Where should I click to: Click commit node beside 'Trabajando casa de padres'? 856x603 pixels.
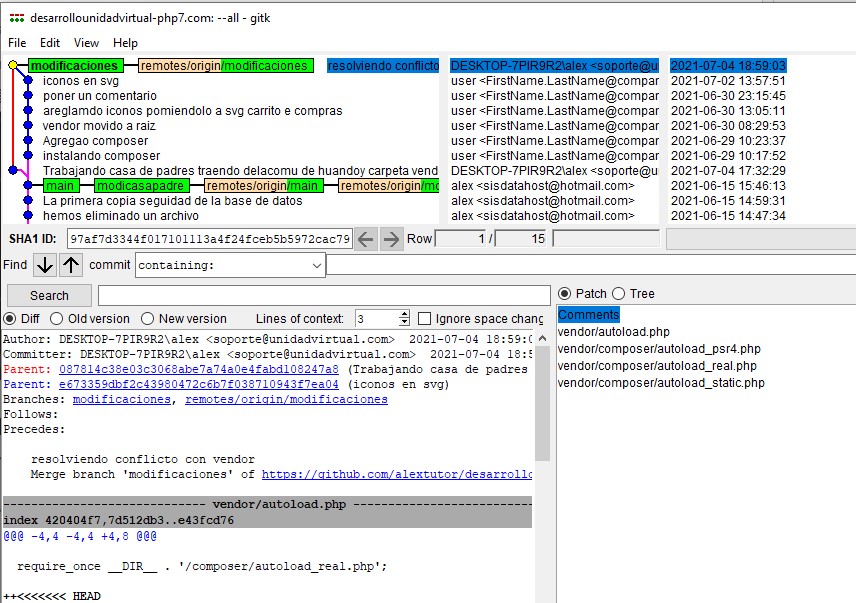pyautogui.click(x=13, y=171)
